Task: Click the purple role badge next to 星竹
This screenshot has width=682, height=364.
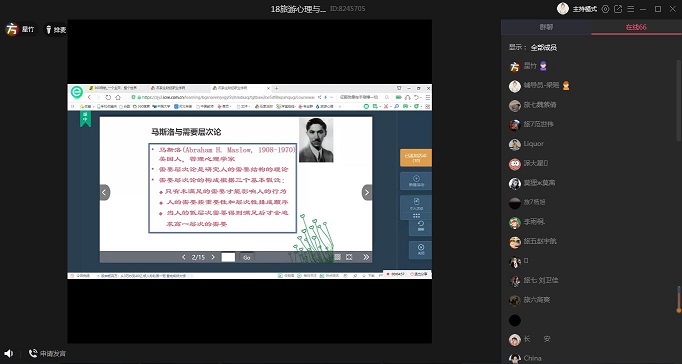Action: [543, 67]
